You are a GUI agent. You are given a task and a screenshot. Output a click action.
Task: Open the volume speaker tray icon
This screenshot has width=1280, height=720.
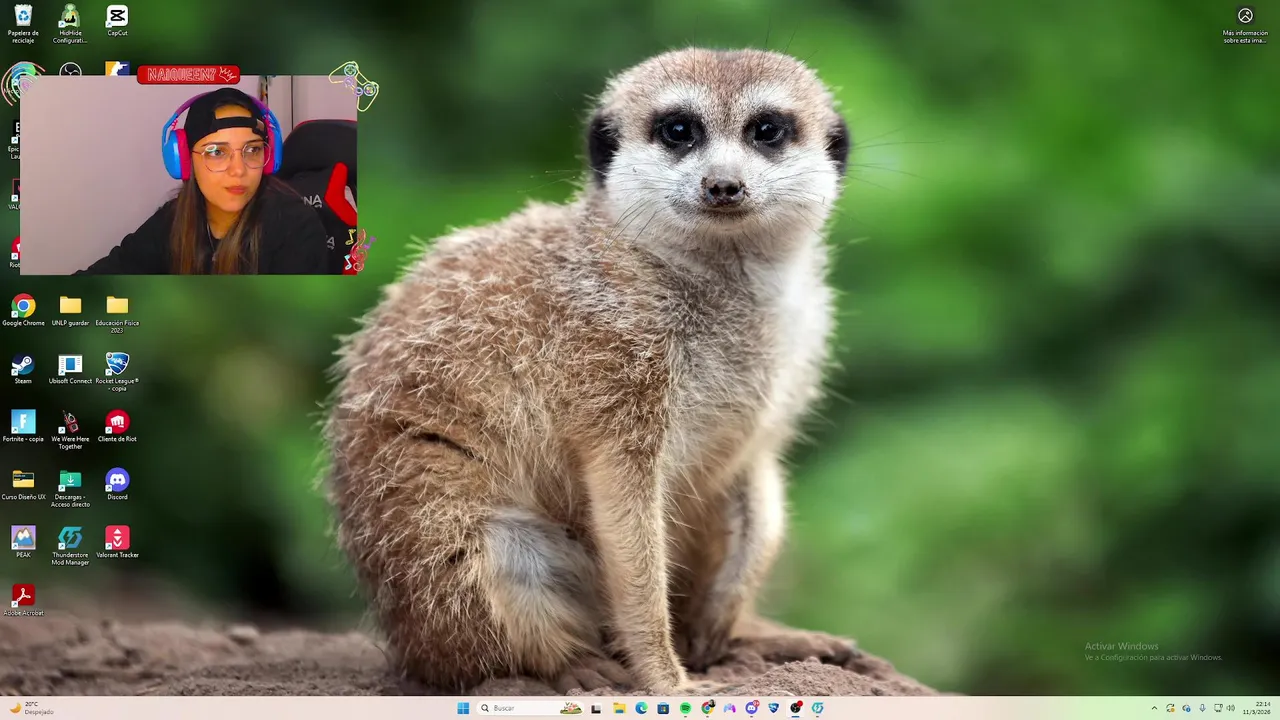coord(1231,708)
